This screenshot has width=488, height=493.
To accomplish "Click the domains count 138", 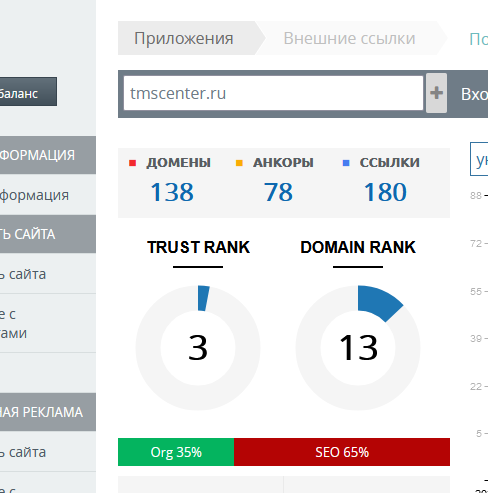I will (172, 192).
